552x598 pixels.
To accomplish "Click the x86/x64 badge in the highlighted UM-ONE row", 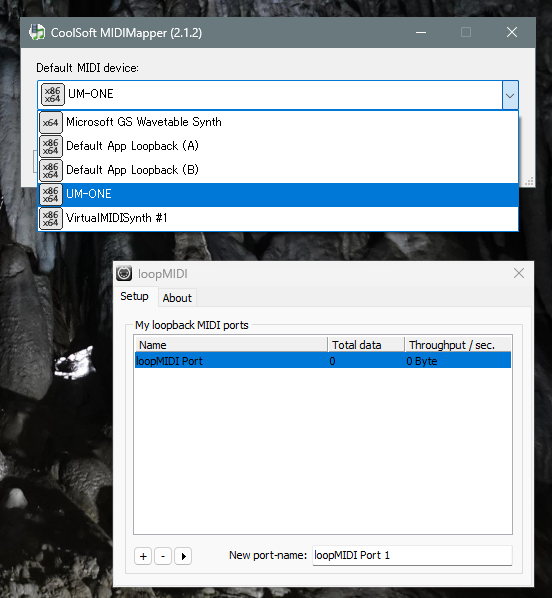I will click(51, 195).
